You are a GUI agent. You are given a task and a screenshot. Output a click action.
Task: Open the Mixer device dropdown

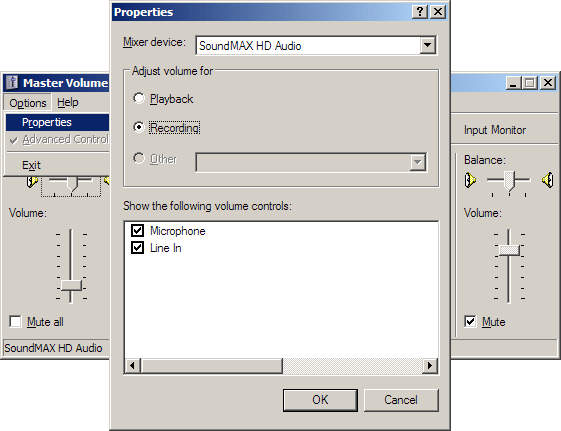[x=428, y=45]
